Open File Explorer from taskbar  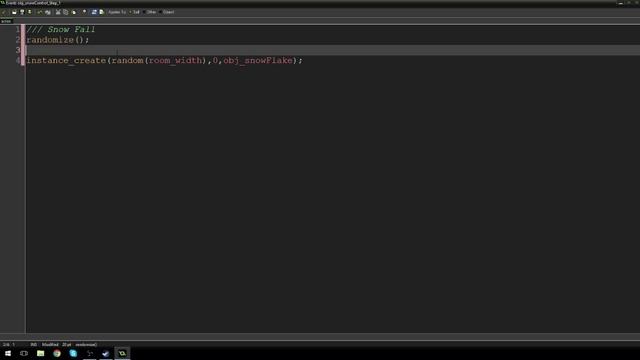(x=40, y=353)
